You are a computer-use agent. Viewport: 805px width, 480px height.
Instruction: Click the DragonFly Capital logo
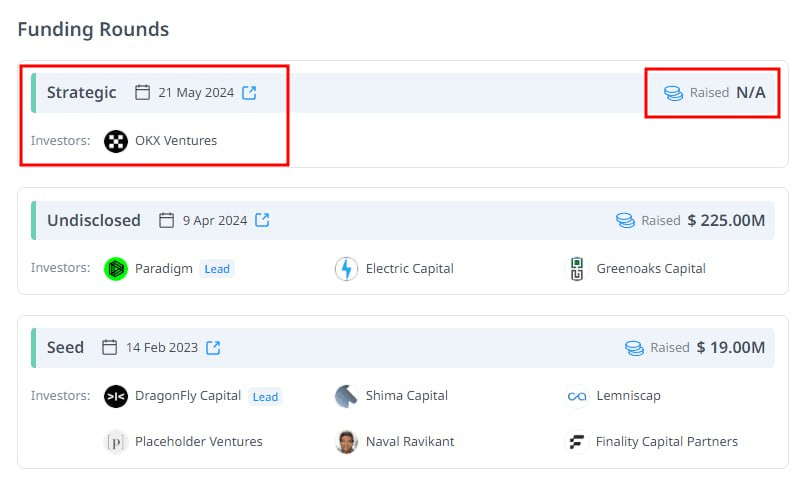tap(117, 396)
